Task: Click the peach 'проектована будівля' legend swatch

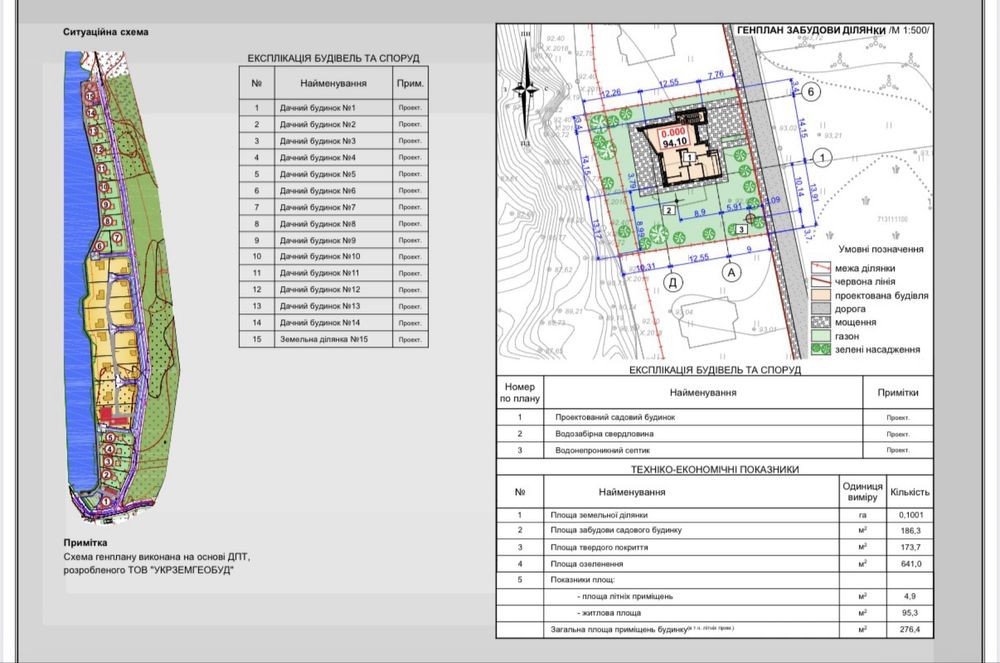Action: [x=820, y=296]
